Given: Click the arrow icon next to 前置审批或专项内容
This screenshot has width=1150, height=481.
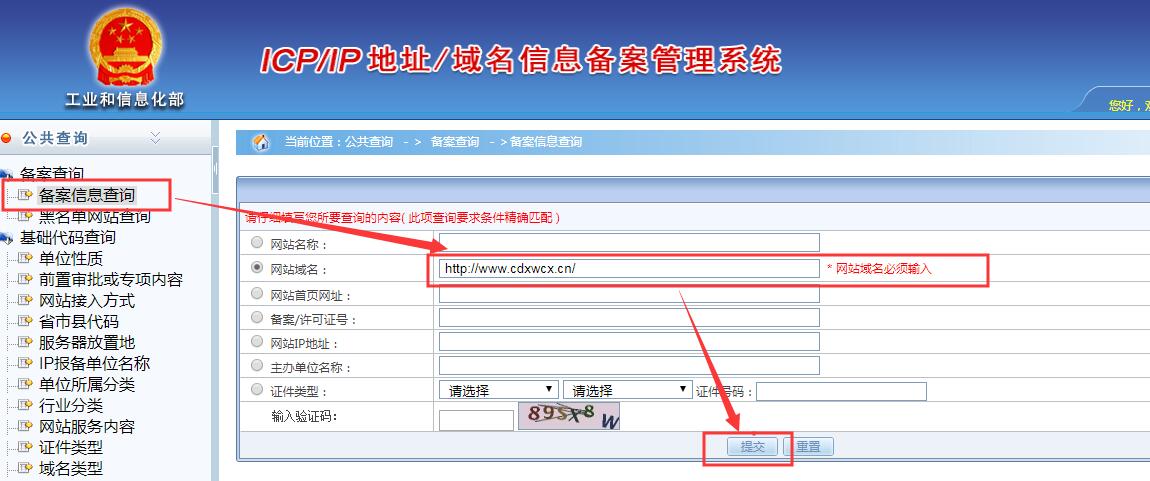Looking at the screenshot, I should pos(26,279).
